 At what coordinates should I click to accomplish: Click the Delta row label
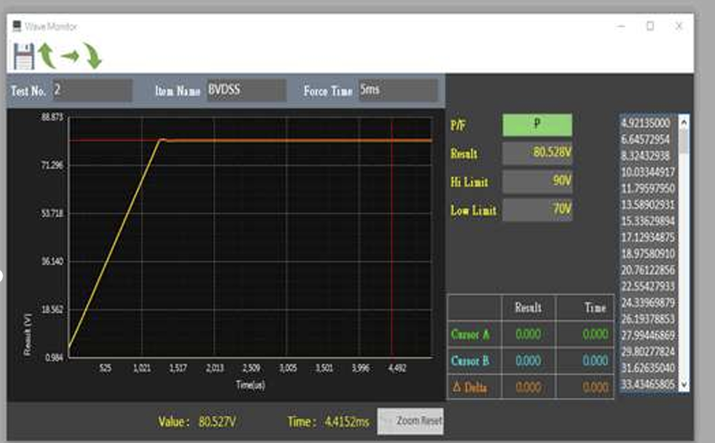[470, 388]
